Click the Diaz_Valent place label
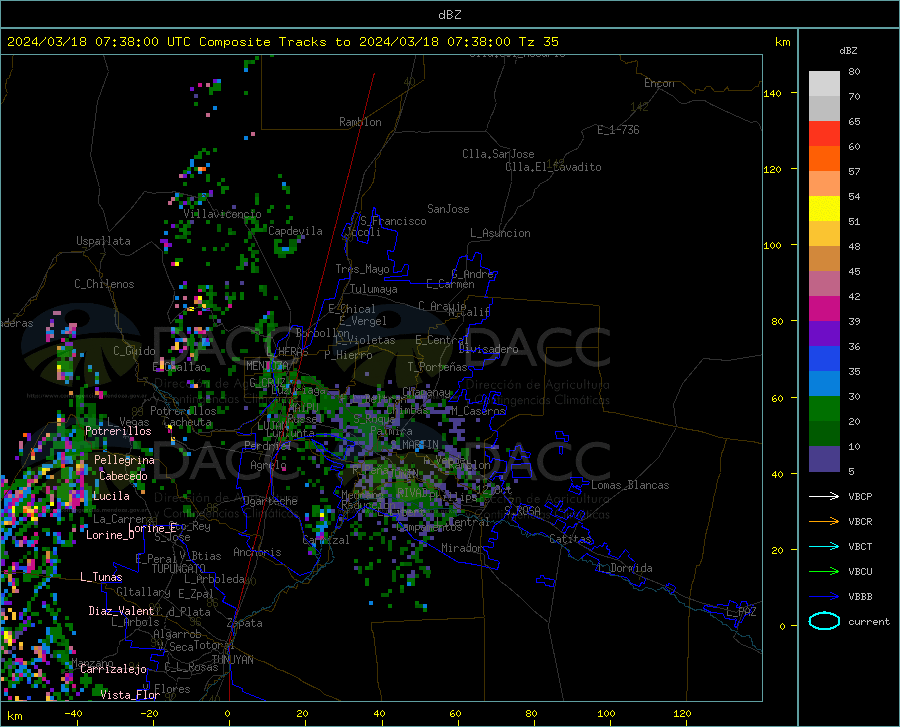Screen dimensions: 900x727 click(121, 611)
